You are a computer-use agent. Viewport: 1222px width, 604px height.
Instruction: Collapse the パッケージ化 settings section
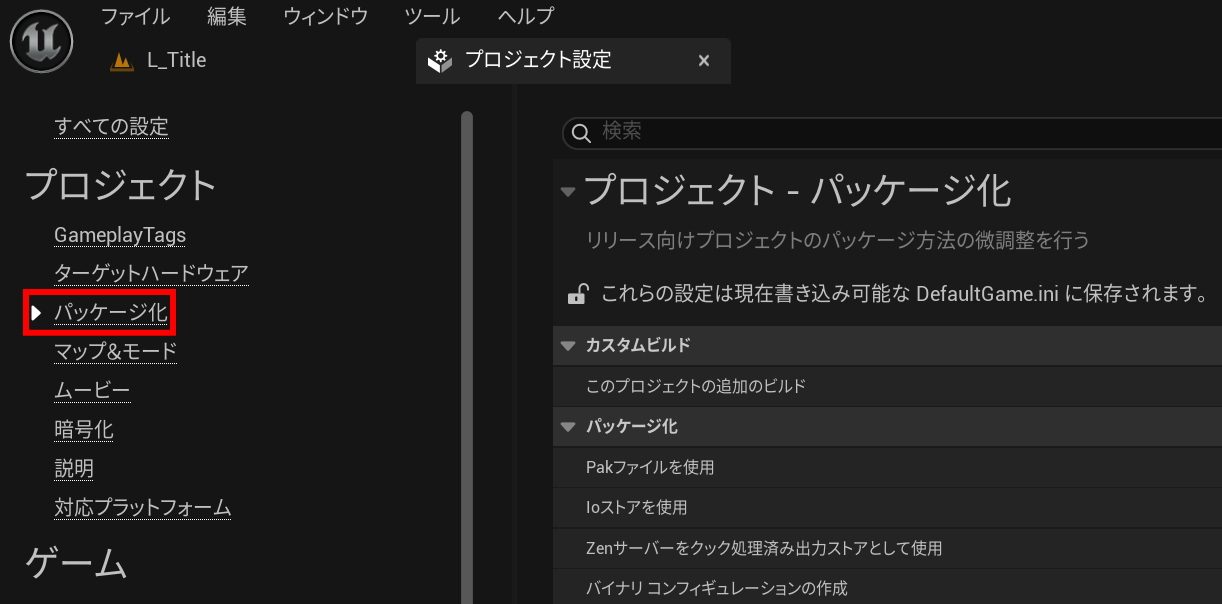[x=568, y=427]
